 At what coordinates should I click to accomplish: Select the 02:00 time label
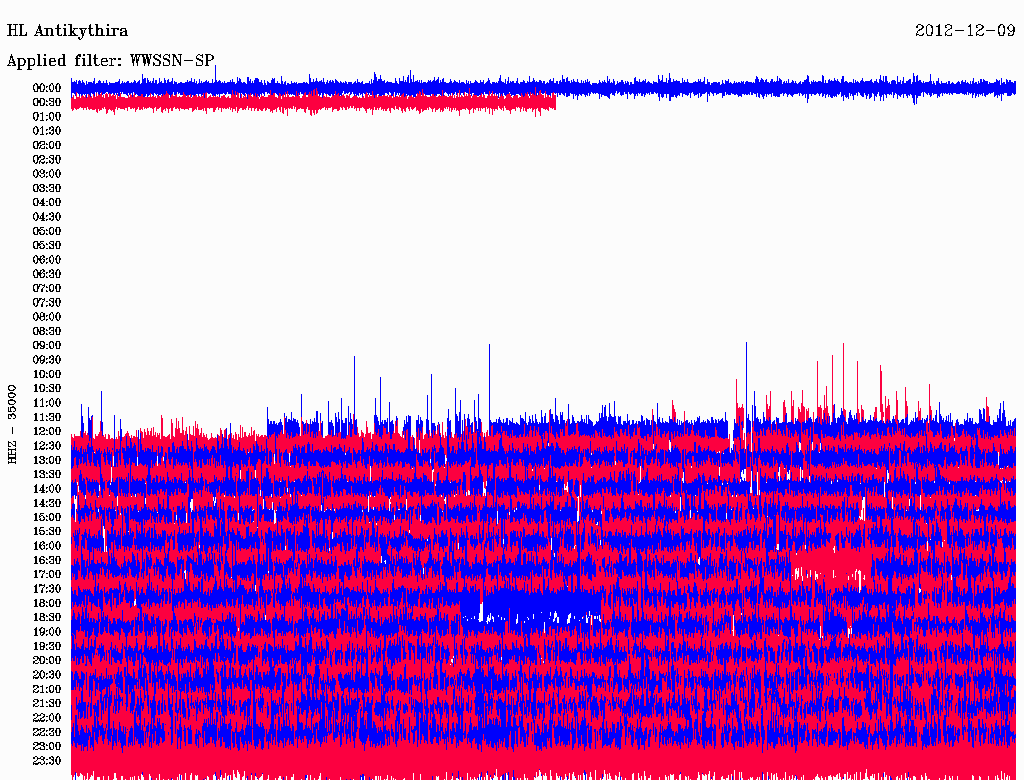pos(47,145)
